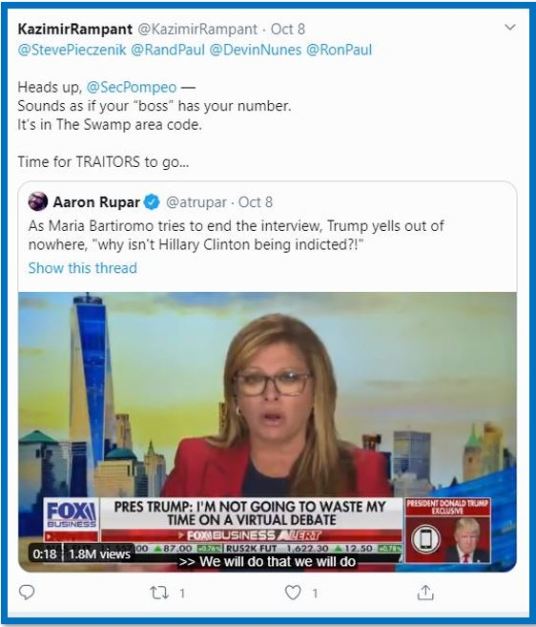Expand the tweet options chevron

[510, 27]
